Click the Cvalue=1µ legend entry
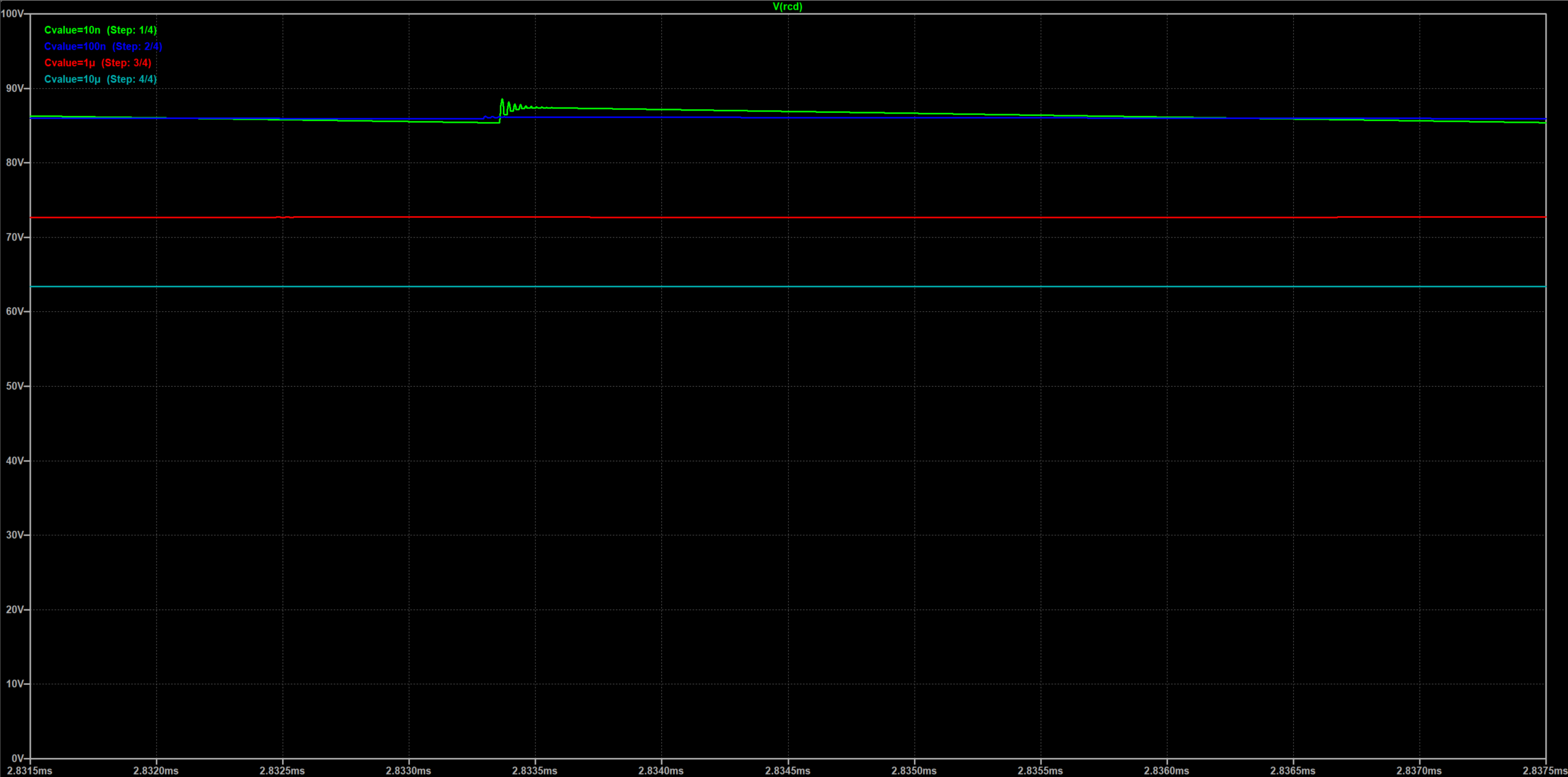The height and width of the screenshot is (777, 1568). (98, 63)
